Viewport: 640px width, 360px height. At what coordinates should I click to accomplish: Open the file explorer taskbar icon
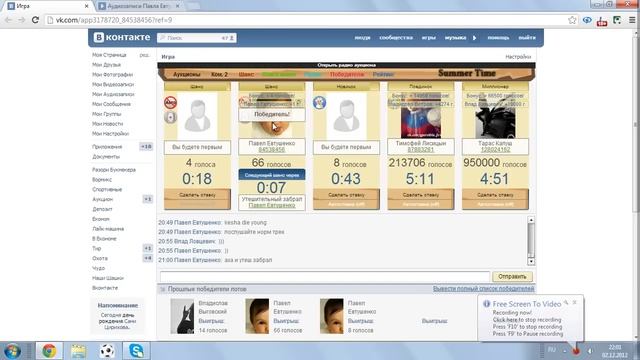click(x=78, y=351)
